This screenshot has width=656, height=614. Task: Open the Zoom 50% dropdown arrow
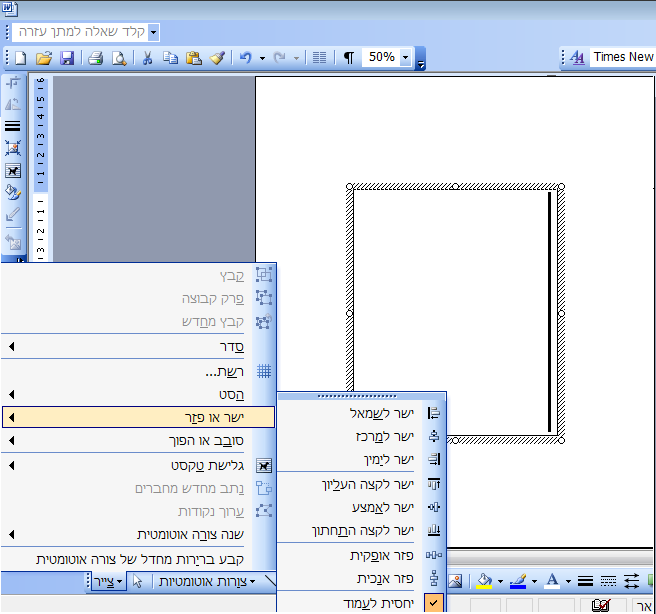(x=405, y=57)
